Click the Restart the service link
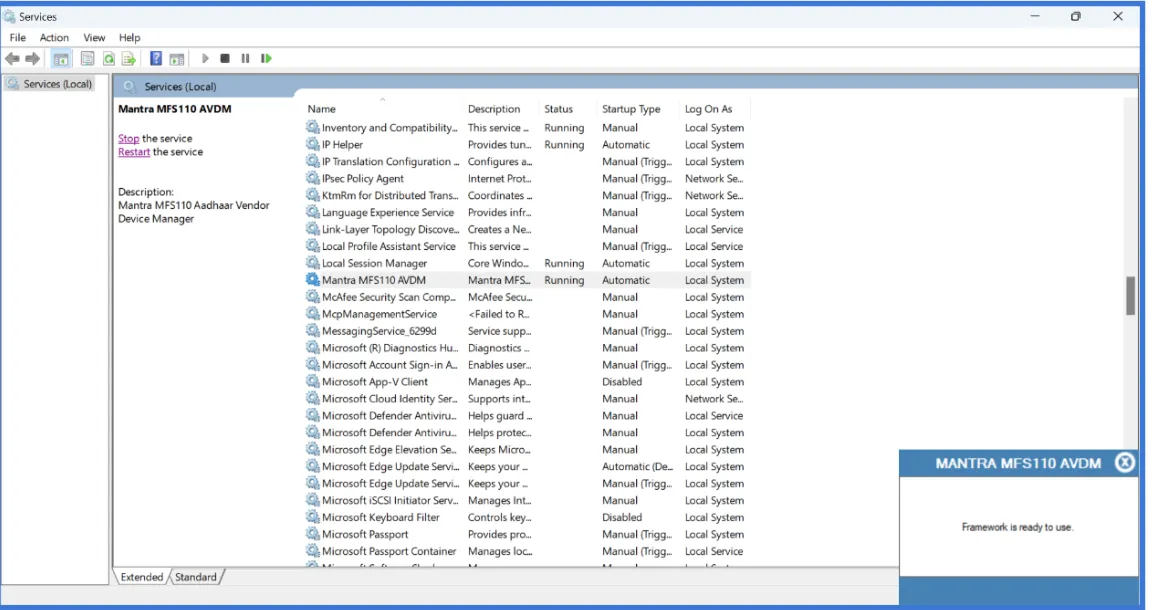 [x=134, y=152]
